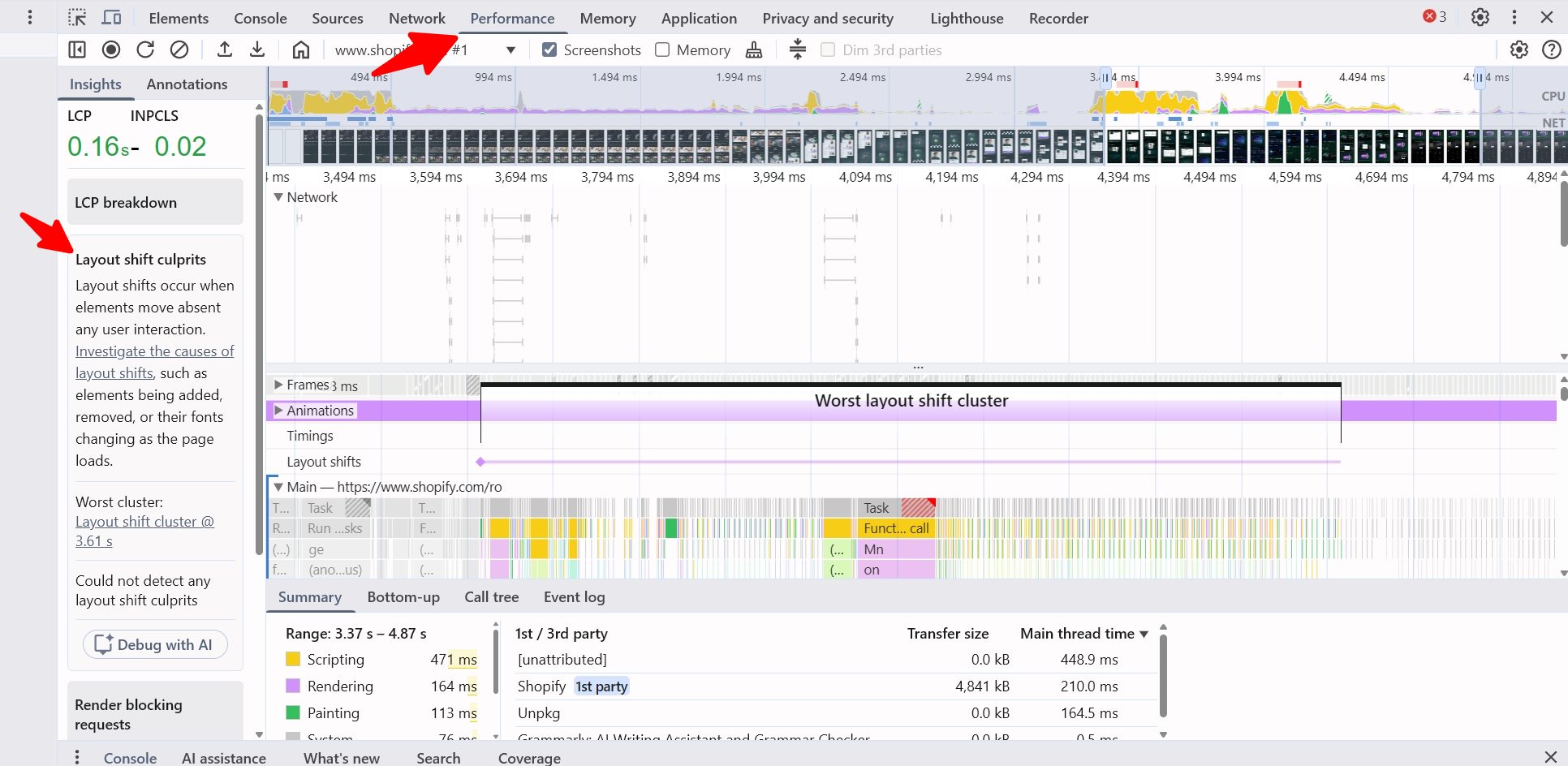Go to the Performance home landing page
The width and height of the screenshot is (1568, 766).
point(301,50)
